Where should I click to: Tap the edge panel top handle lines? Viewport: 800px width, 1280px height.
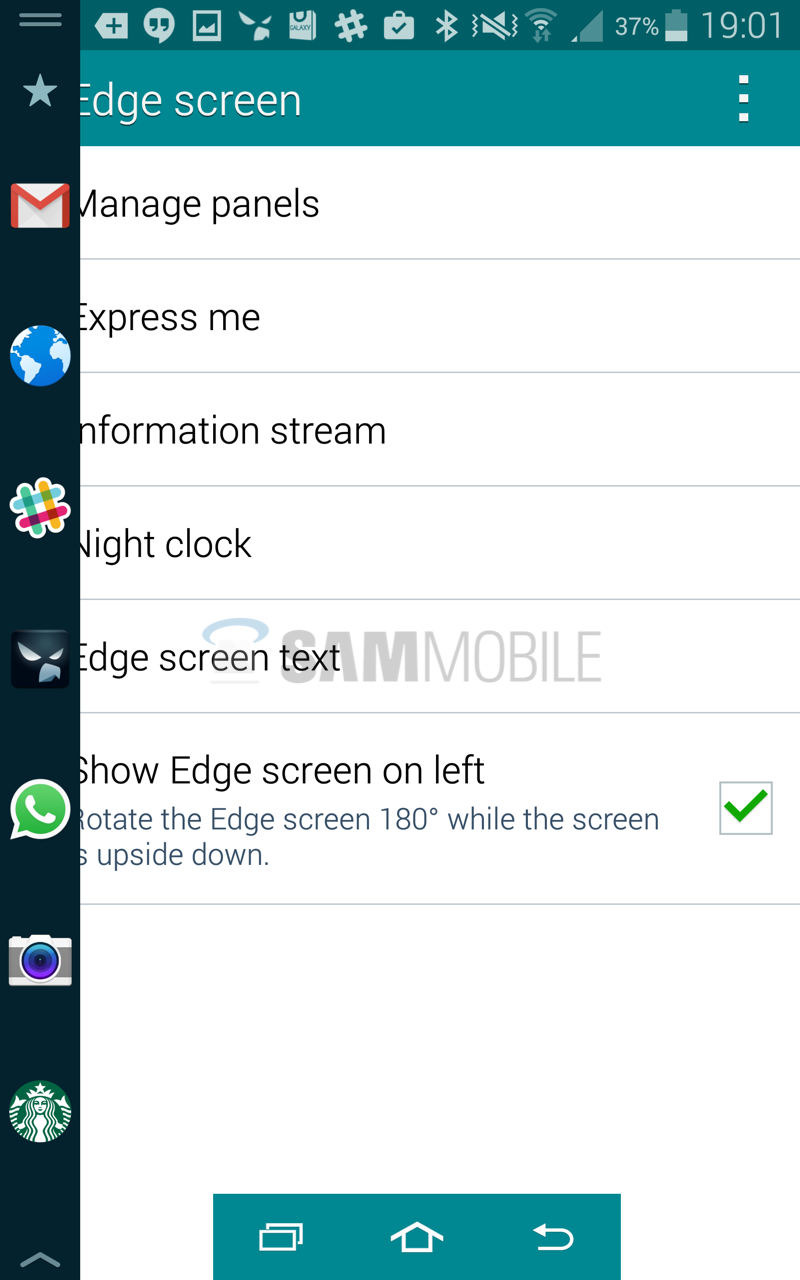(40, 20)
